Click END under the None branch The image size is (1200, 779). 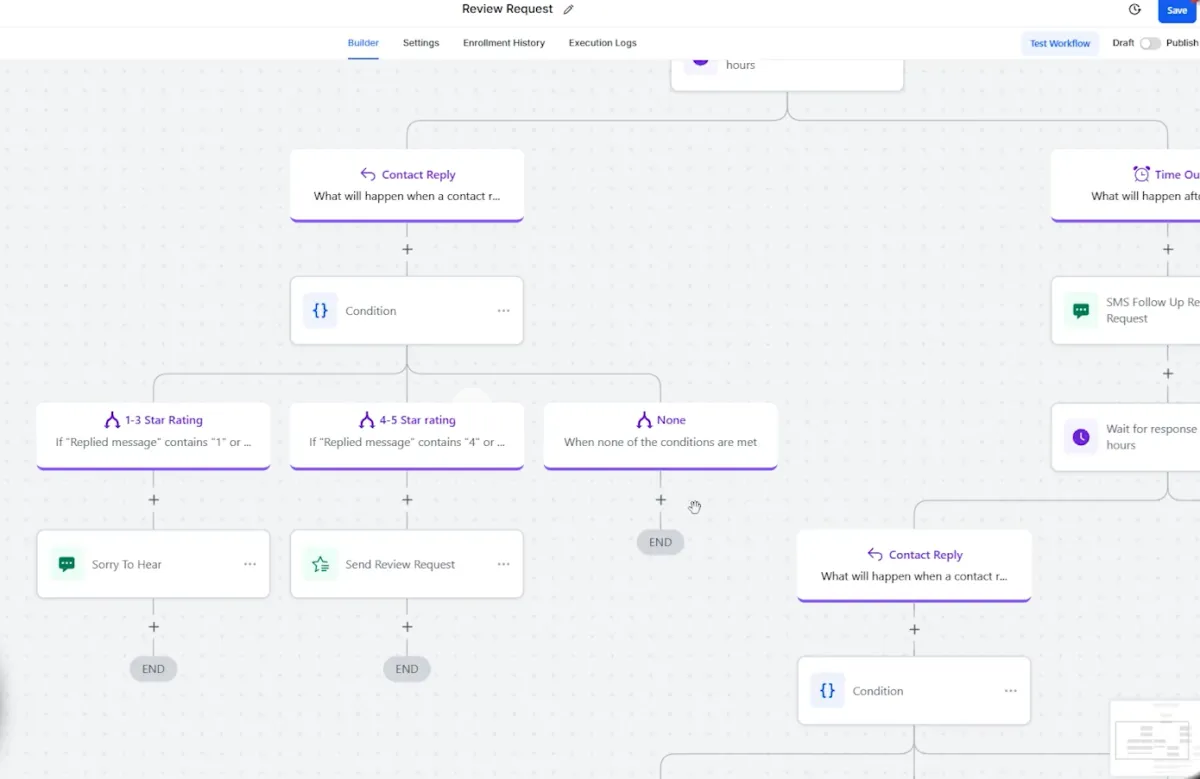[x=660, y=542]
